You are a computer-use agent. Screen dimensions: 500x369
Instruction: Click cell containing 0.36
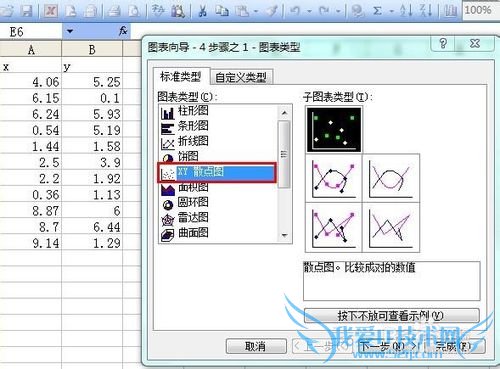(x=31, y=195)
